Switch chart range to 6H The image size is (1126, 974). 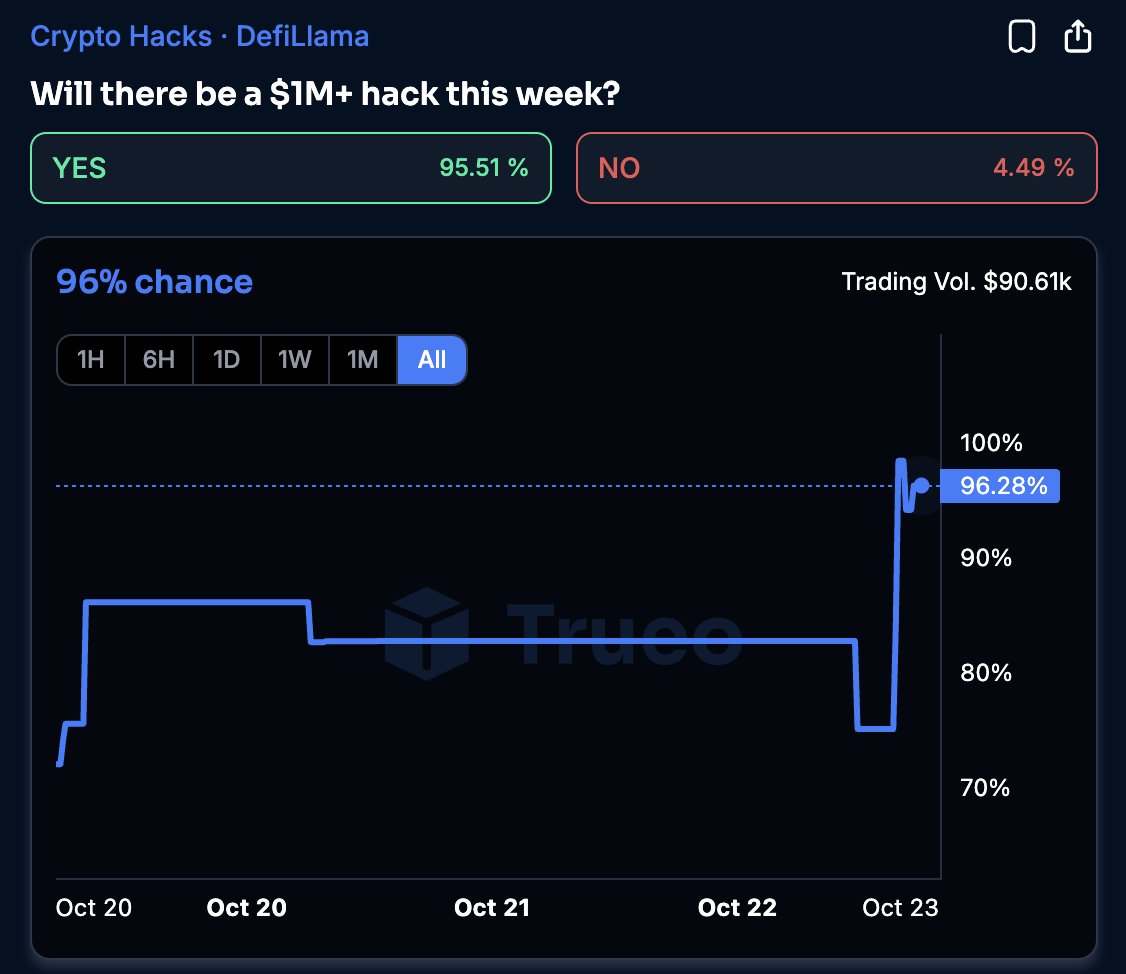pyautogui.click(x=159, y=360)
